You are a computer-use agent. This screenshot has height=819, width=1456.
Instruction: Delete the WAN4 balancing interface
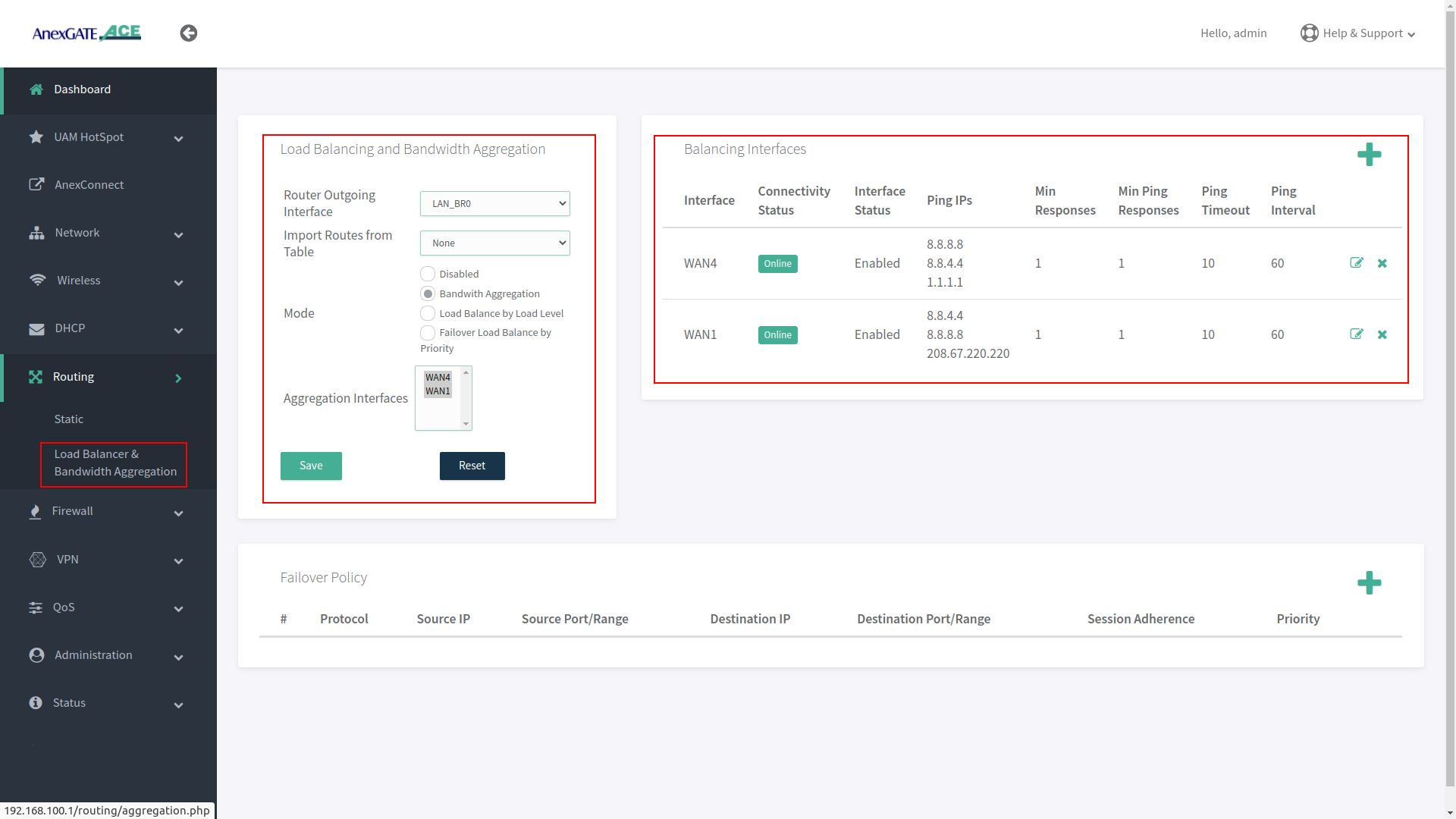click(1382, 263)
